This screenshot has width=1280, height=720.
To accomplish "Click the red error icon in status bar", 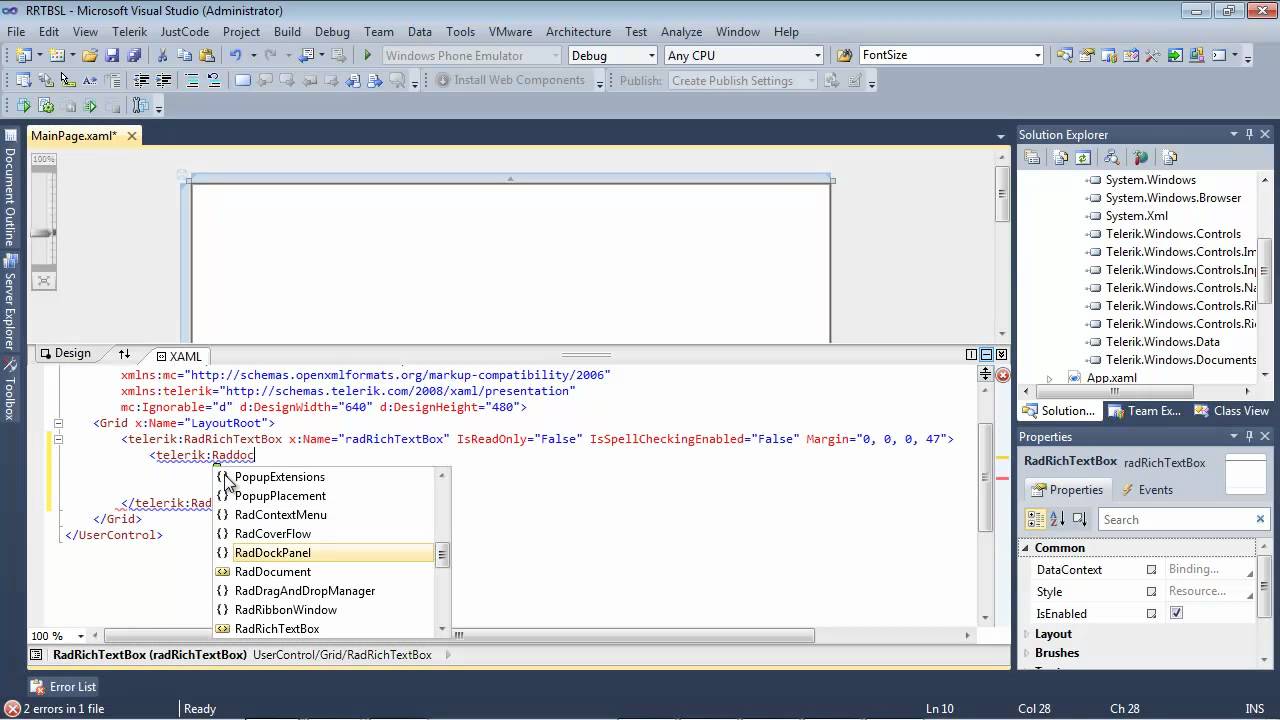I will (12, 709).
